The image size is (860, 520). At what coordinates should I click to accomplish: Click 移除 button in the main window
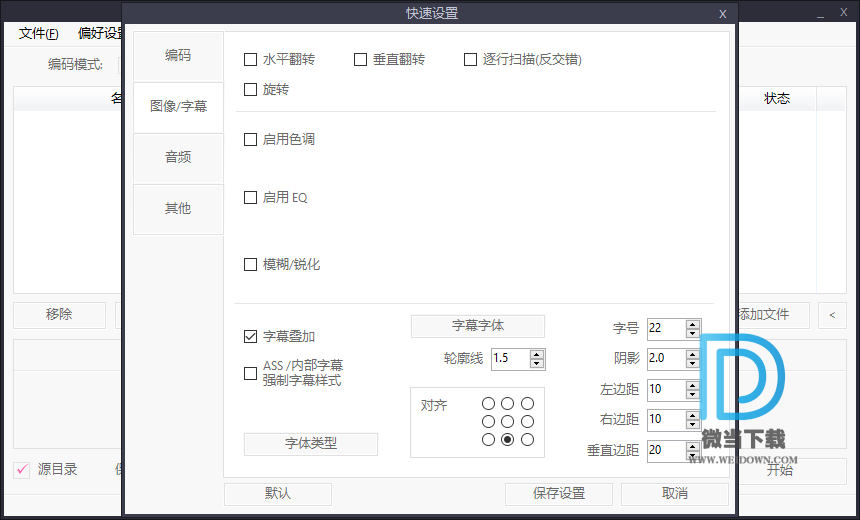(x=59, y=315)
